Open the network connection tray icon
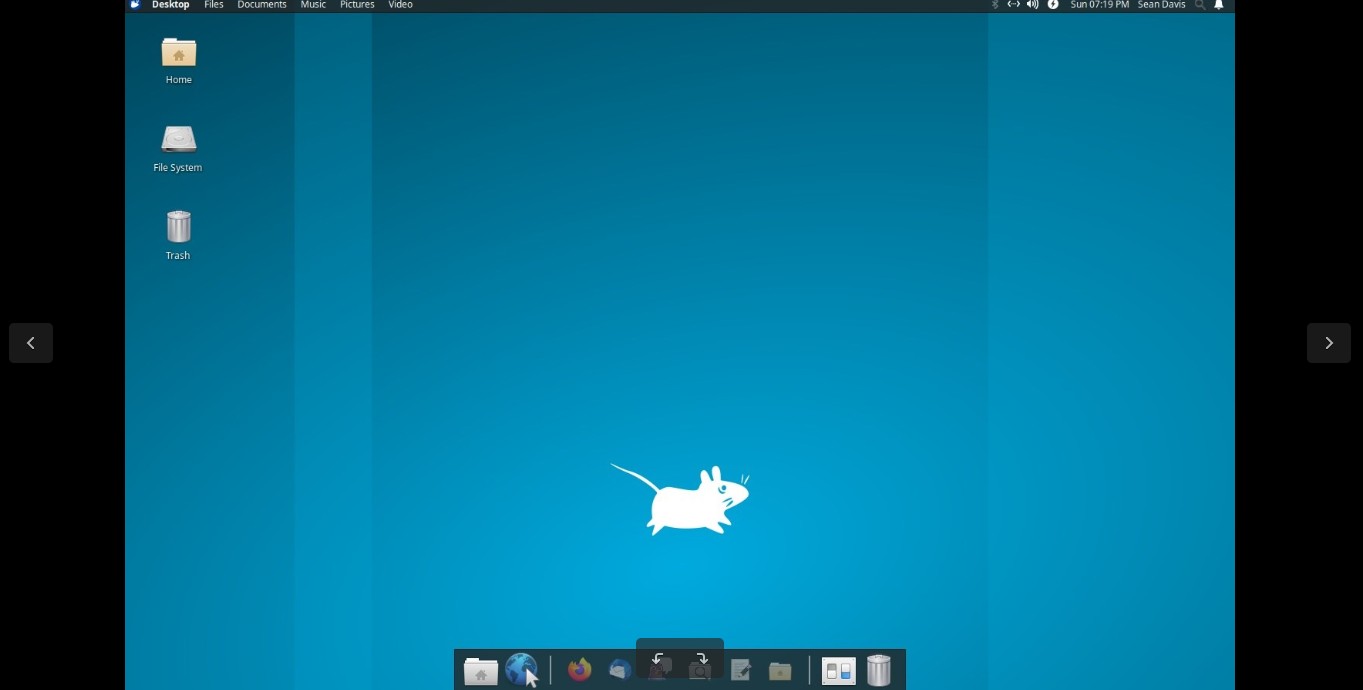 [1013, 5]
